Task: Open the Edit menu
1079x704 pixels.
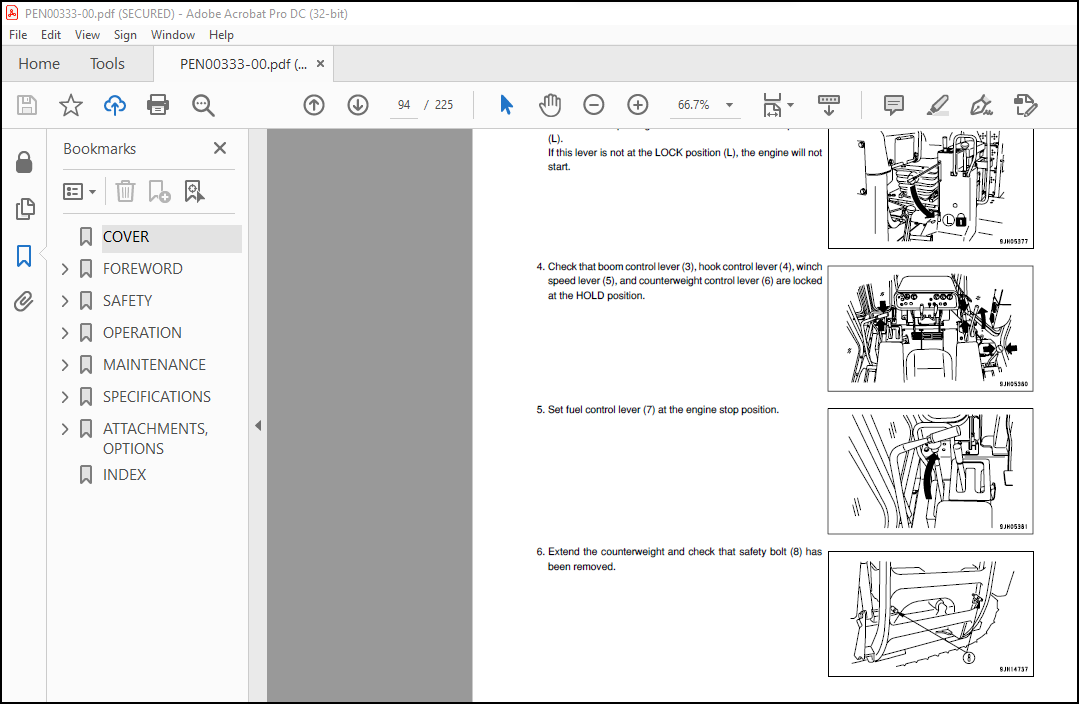Action: (51, 34)
